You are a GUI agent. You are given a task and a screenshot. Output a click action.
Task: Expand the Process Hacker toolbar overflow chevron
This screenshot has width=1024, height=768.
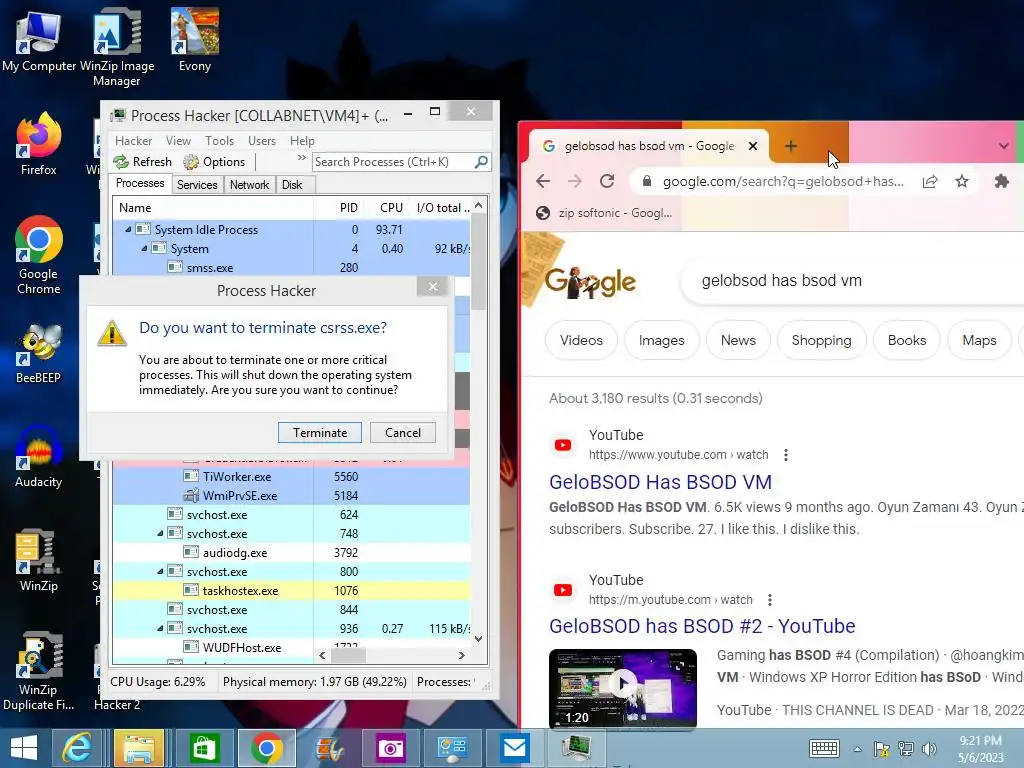pyautogui.click(x=301, y=158)
